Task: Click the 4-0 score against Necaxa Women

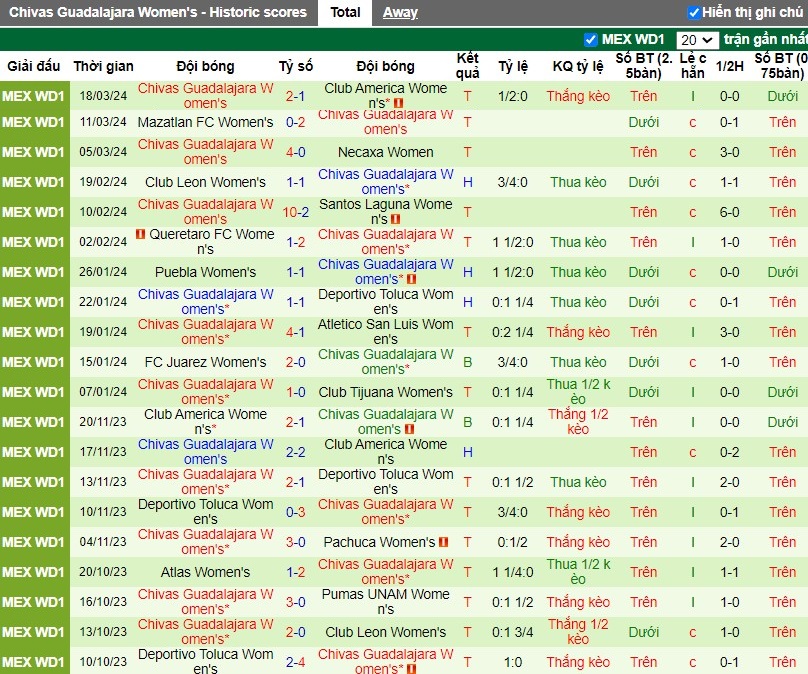Action: coord(296,152)
